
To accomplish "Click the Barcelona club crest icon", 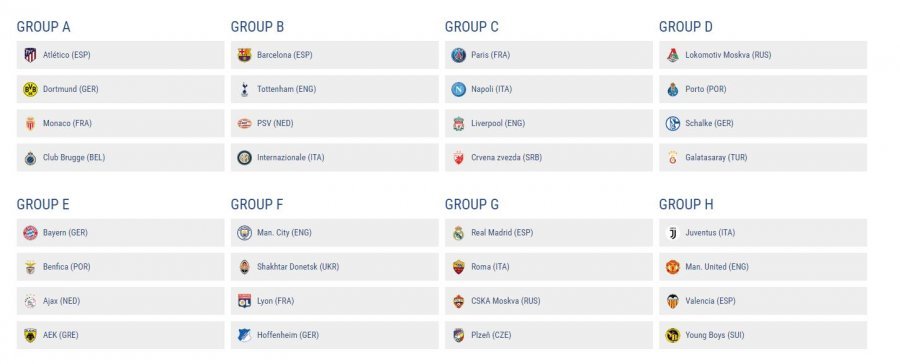I will [x=245, y=55].
